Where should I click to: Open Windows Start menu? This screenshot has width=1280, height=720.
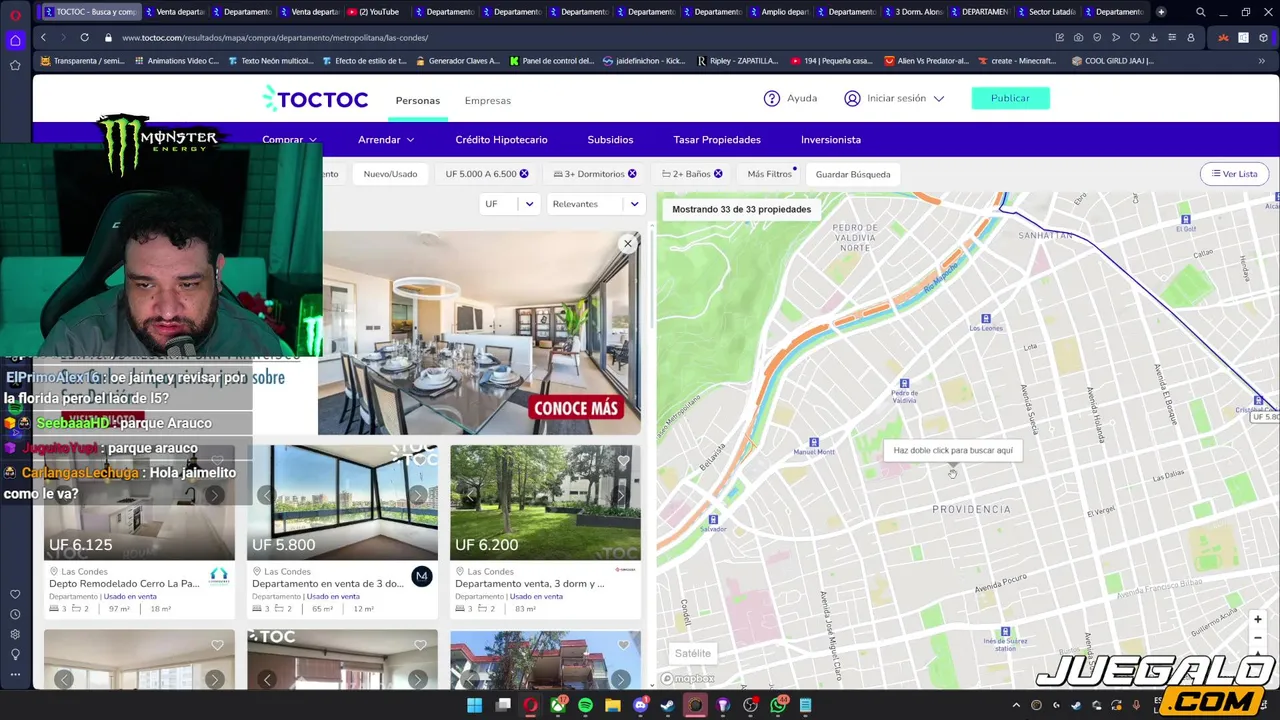click(x=475, y=705)
